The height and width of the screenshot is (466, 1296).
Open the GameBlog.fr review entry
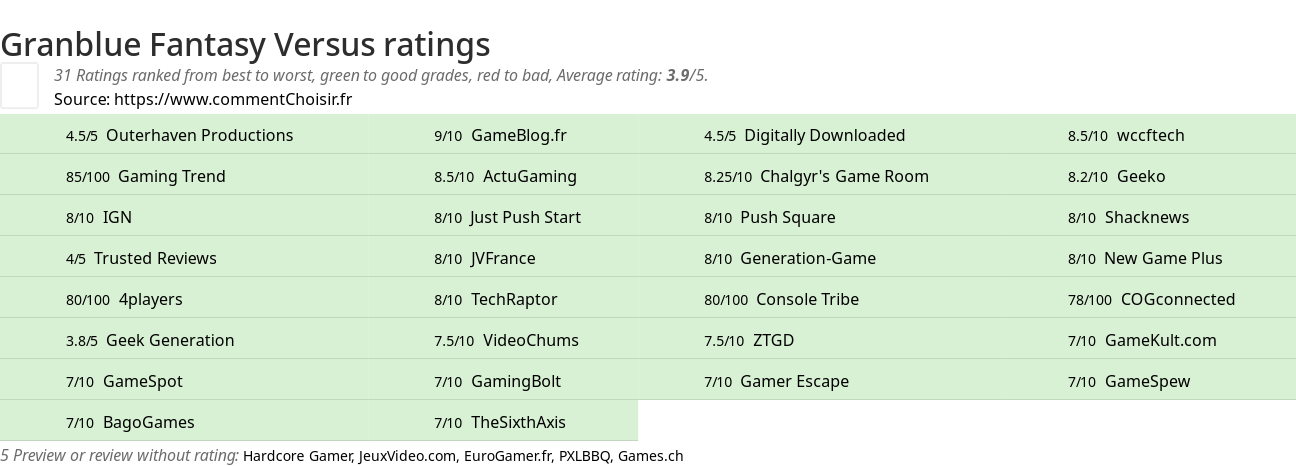point(518,135)
